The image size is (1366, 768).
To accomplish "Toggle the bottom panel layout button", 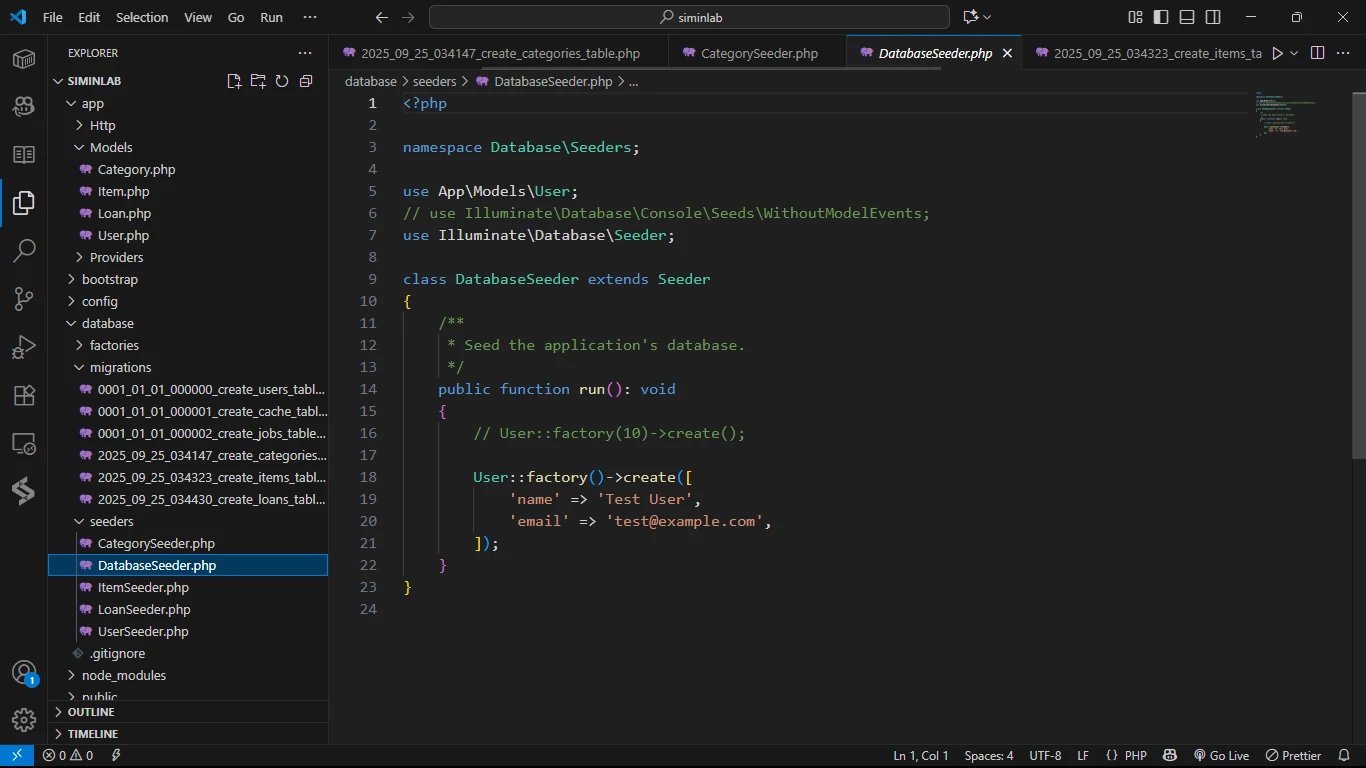I will [1187, 17].
